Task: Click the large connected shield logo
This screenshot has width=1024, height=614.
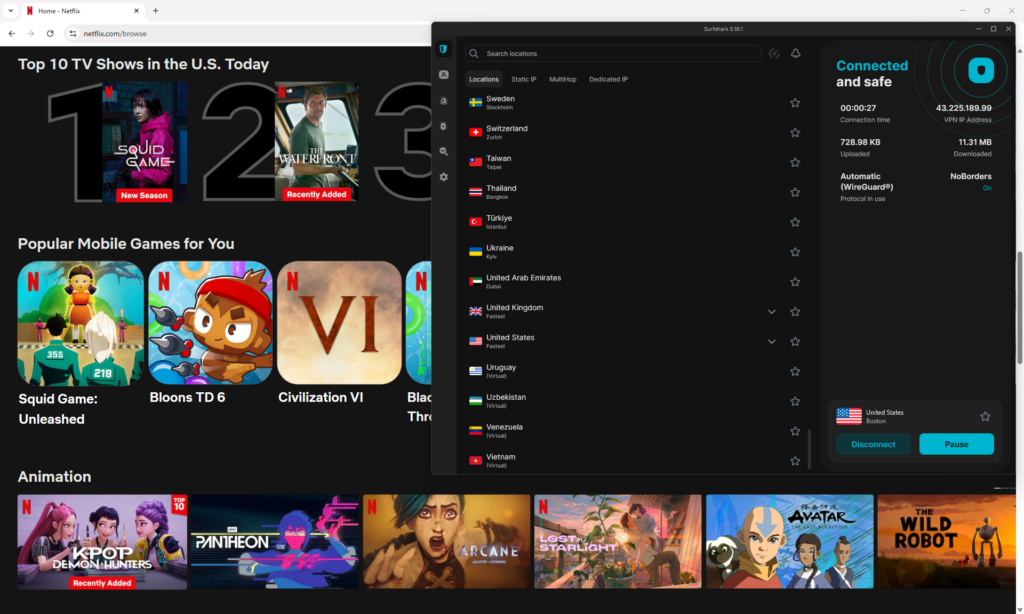Action: point(980,71)
